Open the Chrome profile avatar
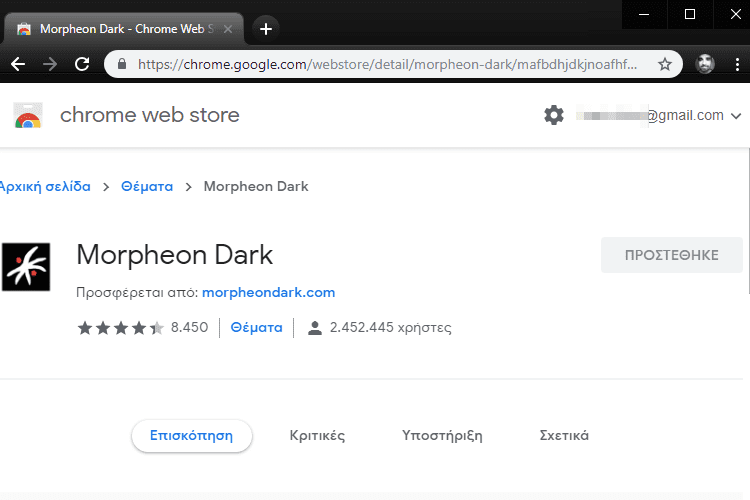This screenshot has width=750, height=500. click(705, 64)
